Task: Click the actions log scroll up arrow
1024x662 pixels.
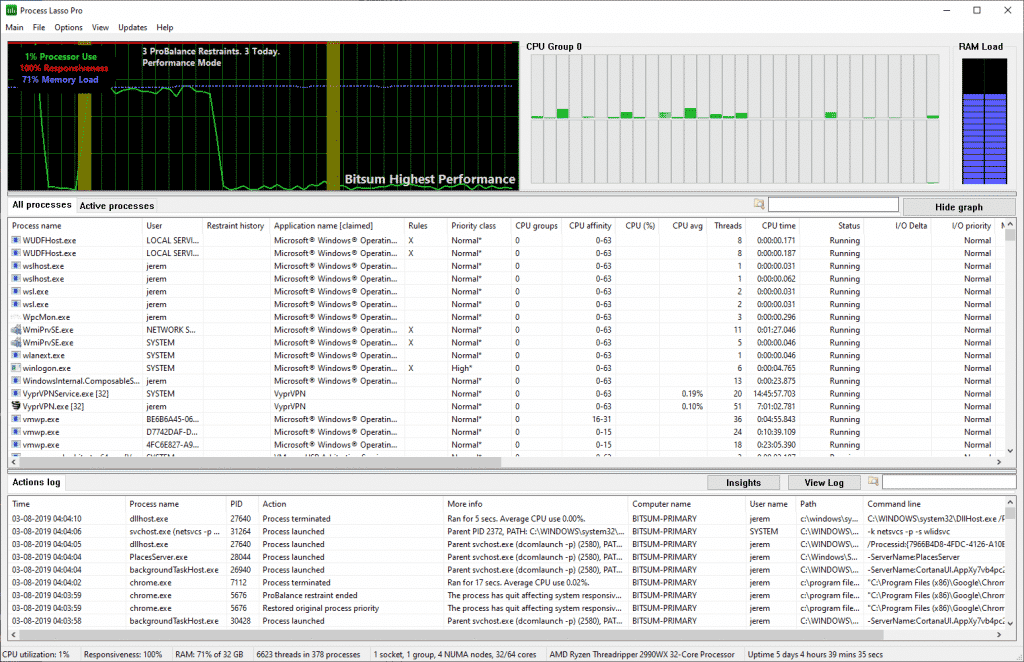Action: (1010, 502)
